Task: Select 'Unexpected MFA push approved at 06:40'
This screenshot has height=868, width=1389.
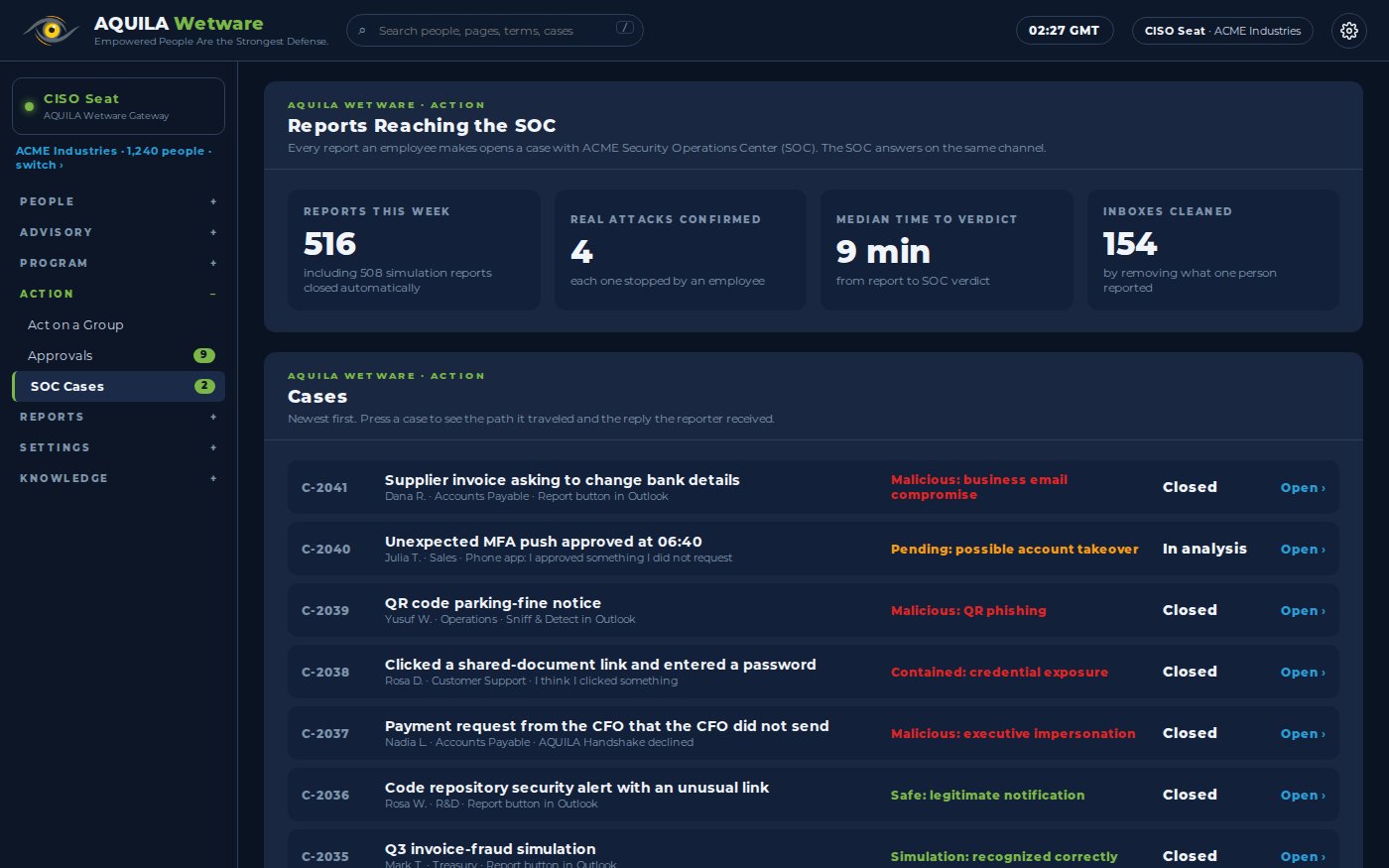Action: tap(543, 542)
